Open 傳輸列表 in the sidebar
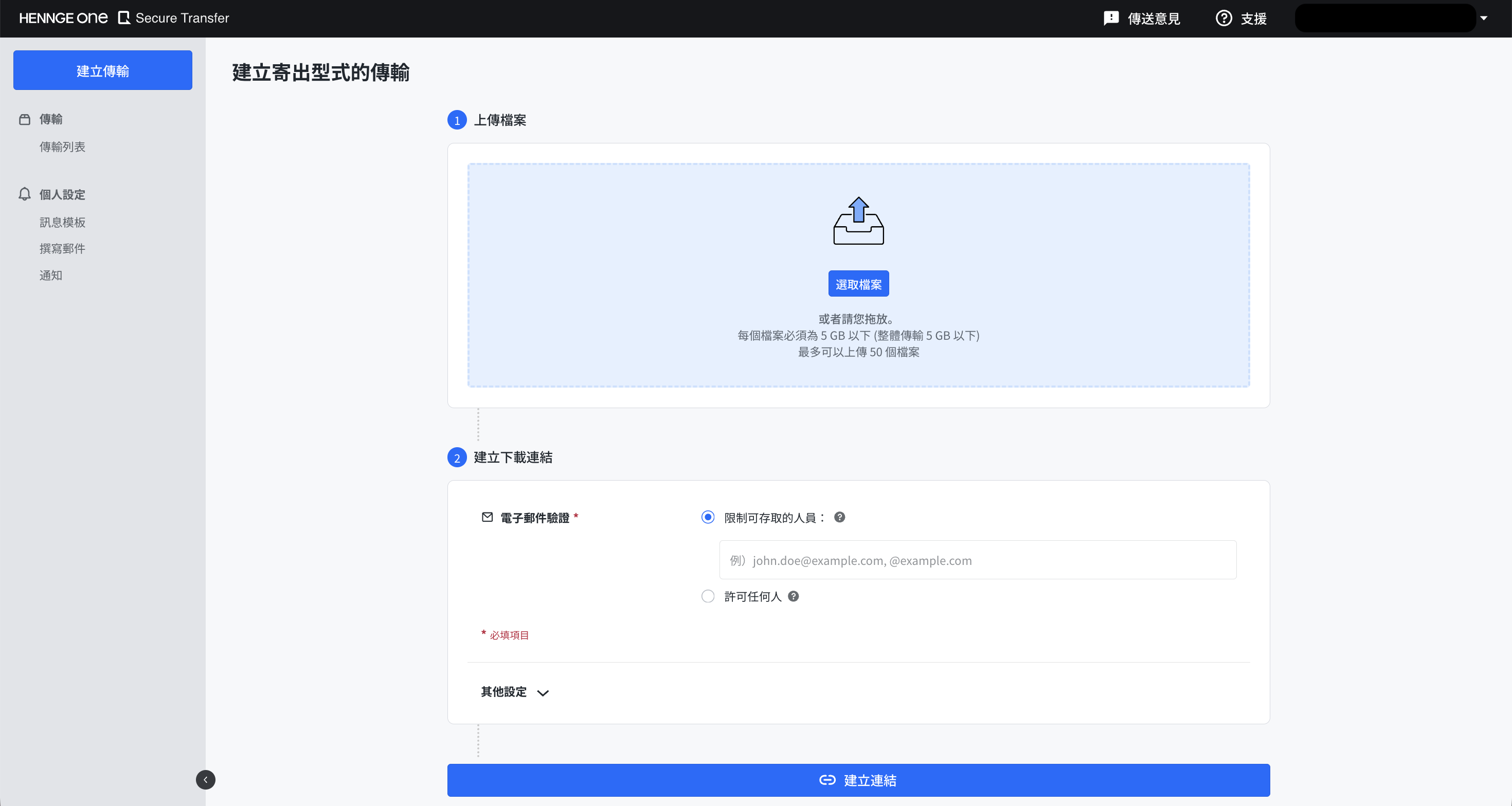Screen dimensions: 1512x806 tap(62, 146)
